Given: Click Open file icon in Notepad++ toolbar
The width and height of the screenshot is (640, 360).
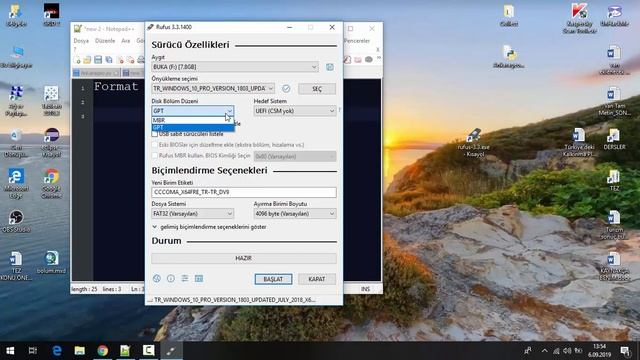Looking at the screenshot, I should [87, 60].
